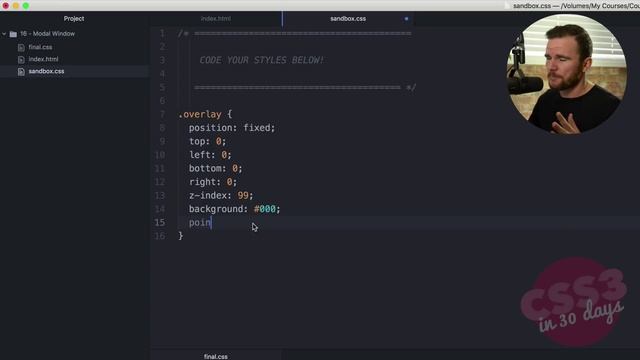Select sandbox.css in the project tree
Image resolution: width=640 pixels, height=360 pixels.
point(46,71)
